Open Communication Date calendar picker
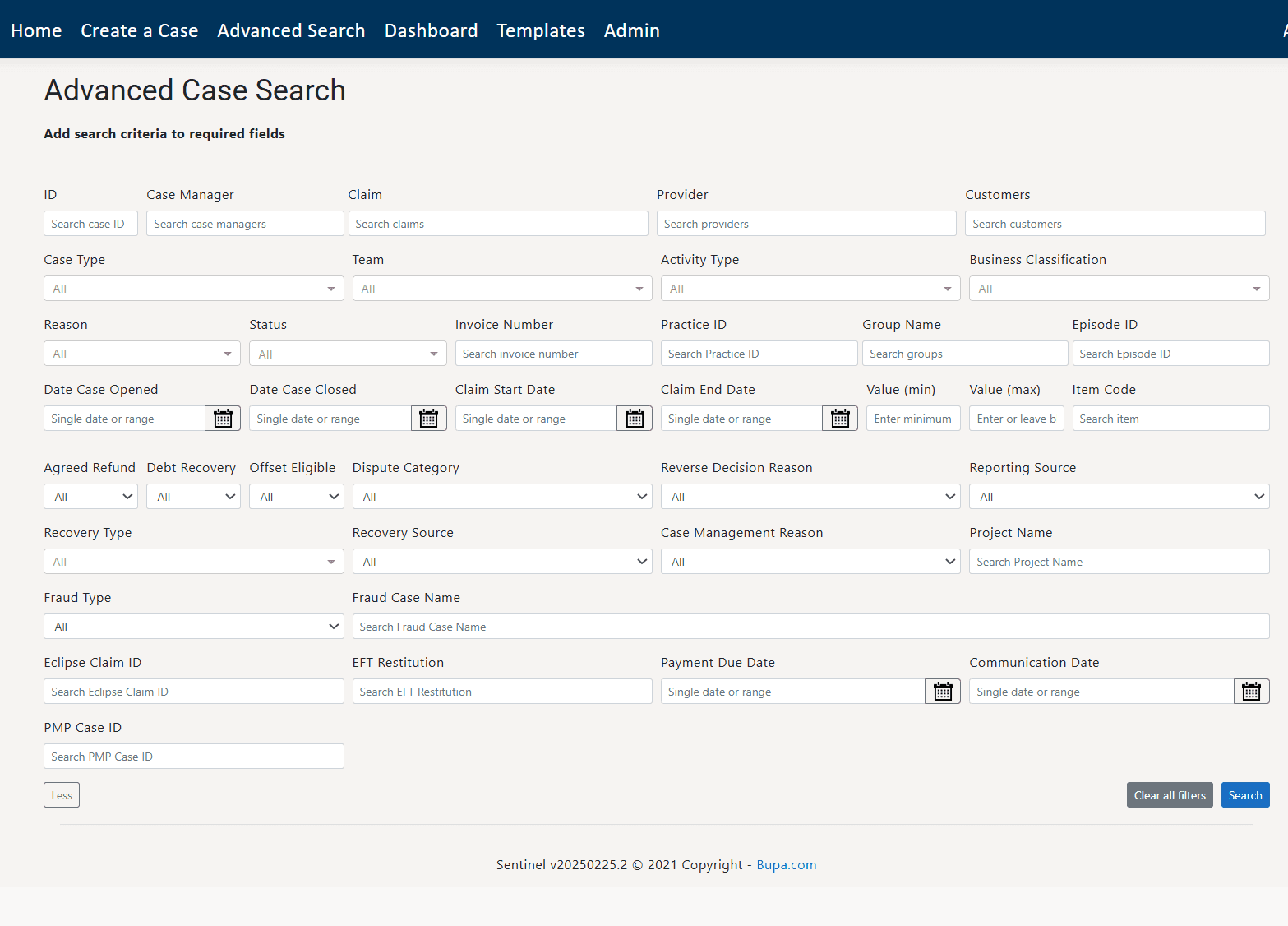Screen dimensions: 1288x926 coord(1251,692)
